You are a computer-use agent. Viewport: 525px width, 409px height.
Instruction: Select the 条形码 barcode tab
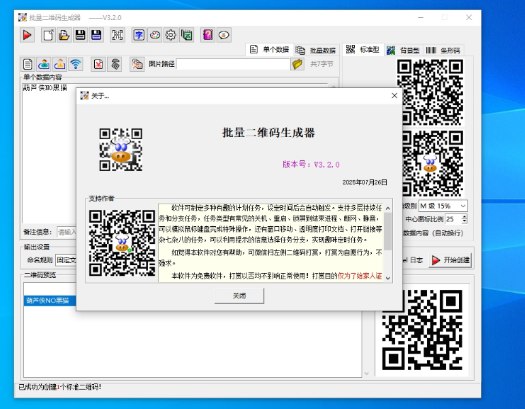[x=443, y=50]
